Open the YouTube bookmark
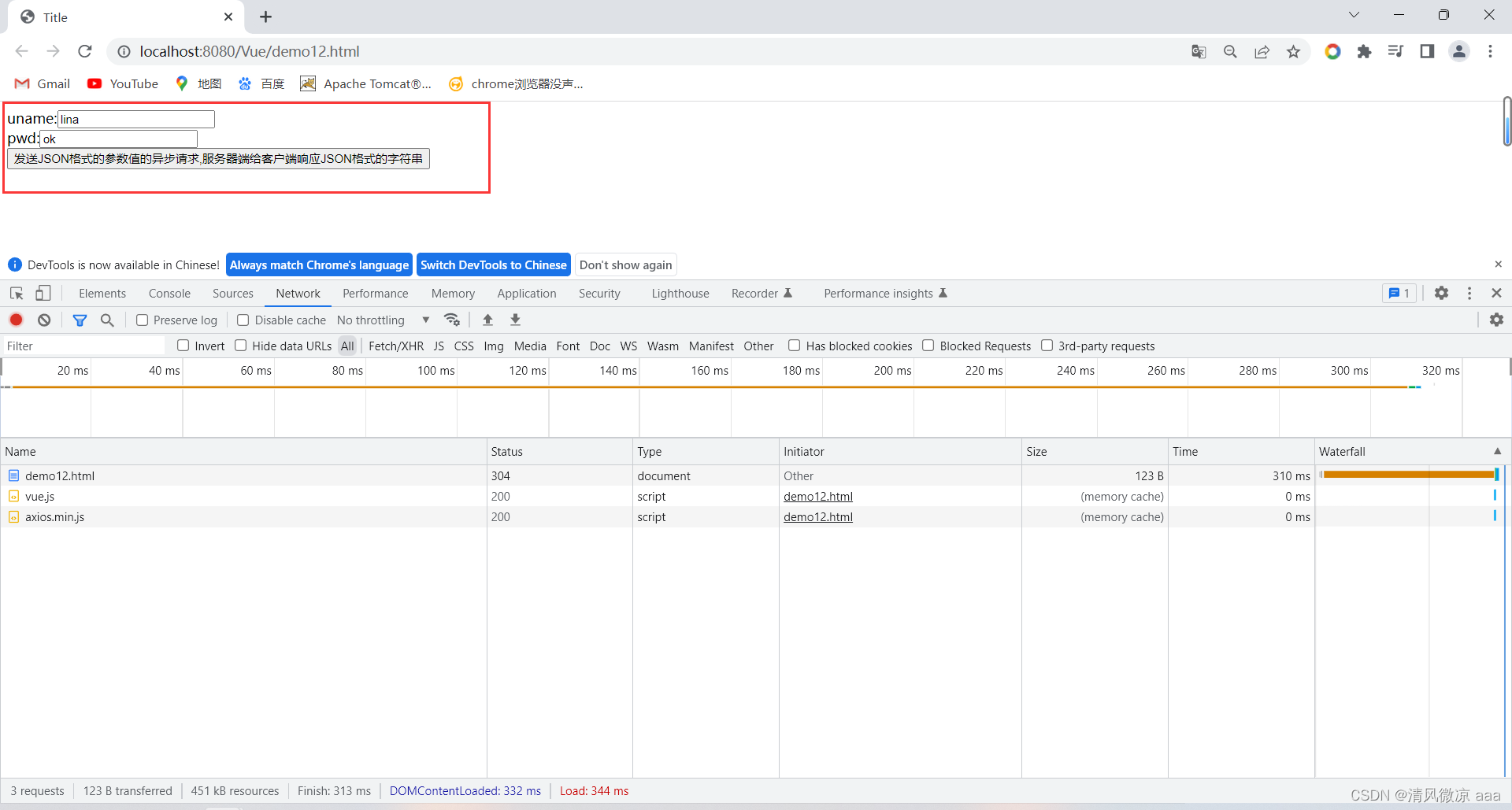 (x=123, y=83)
